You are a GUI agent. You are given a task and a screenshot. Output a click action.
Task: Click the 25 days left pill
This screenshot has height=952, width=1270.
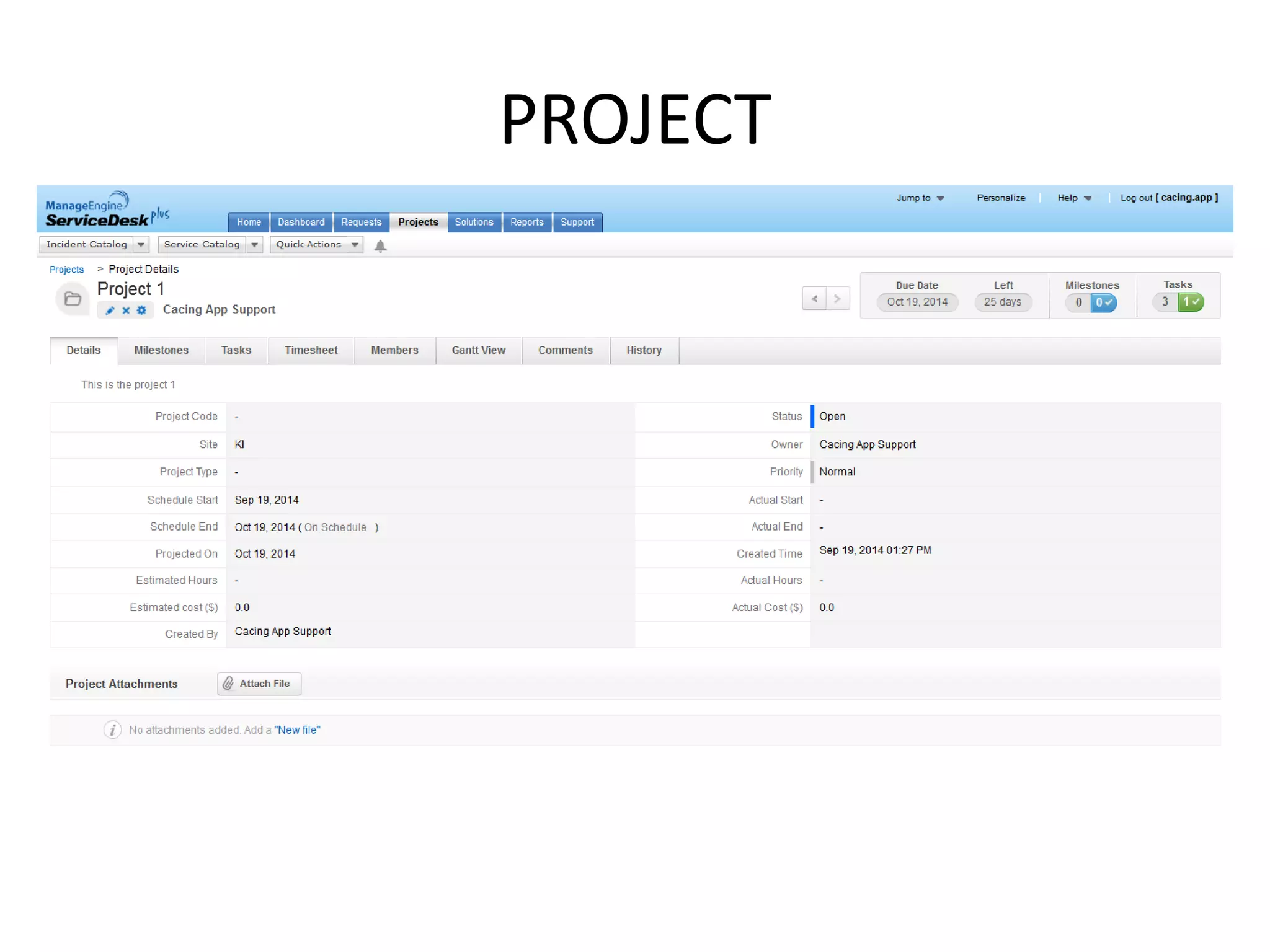coord(1003,302)
